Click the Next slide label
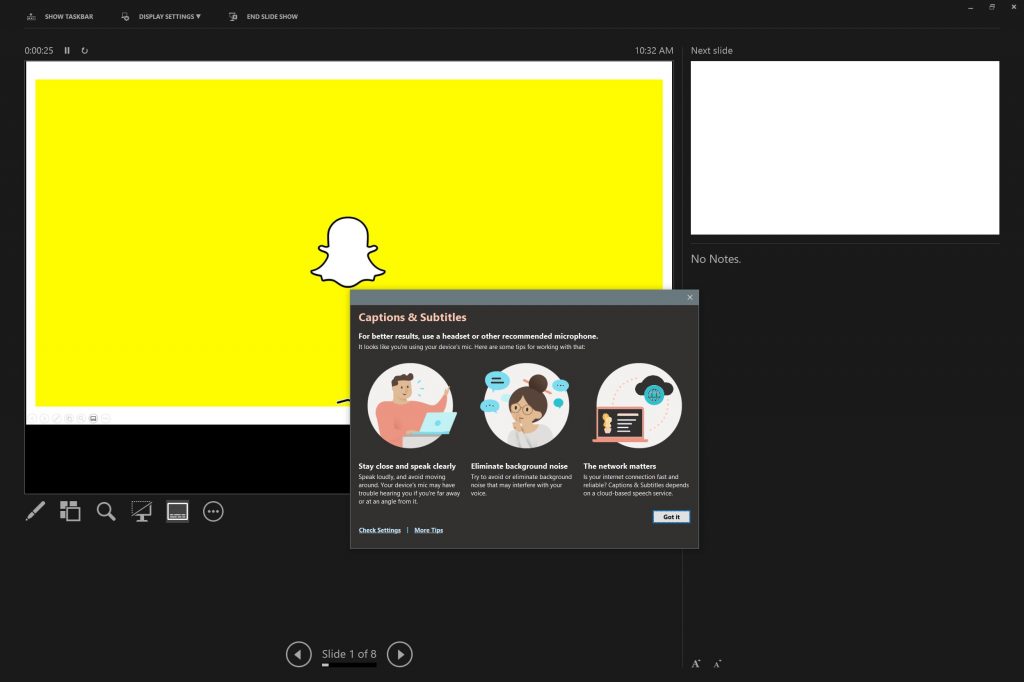Viewport: 1024px width, 682px height. 712,50
